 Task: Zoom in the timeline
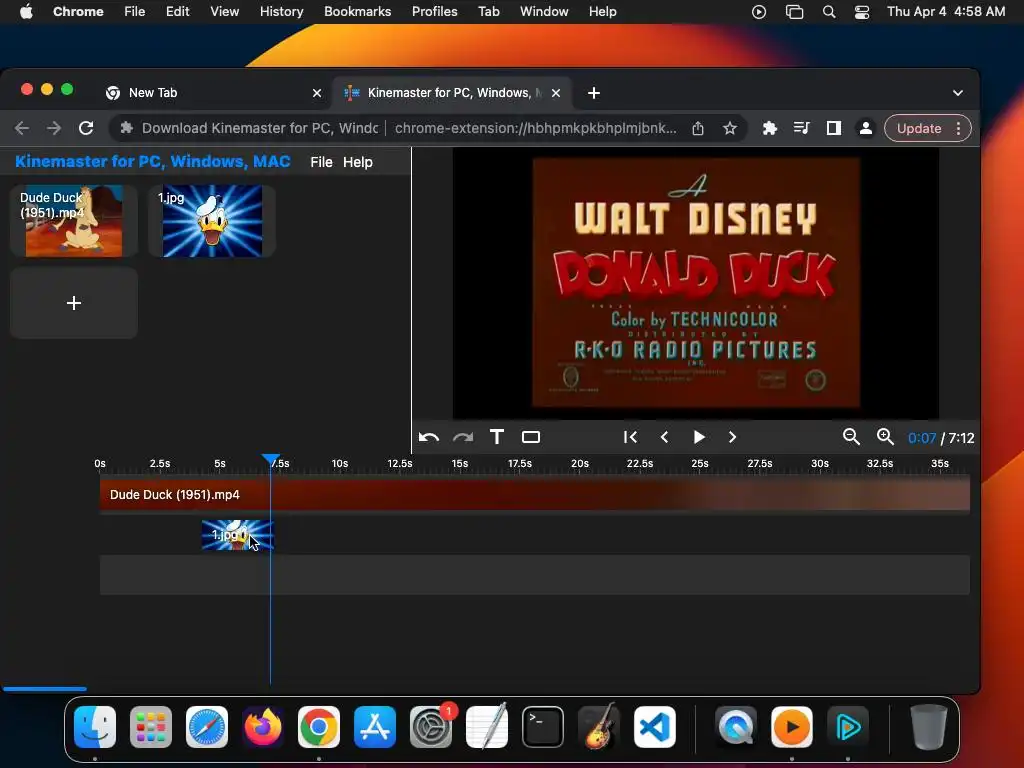coord(885,437)
